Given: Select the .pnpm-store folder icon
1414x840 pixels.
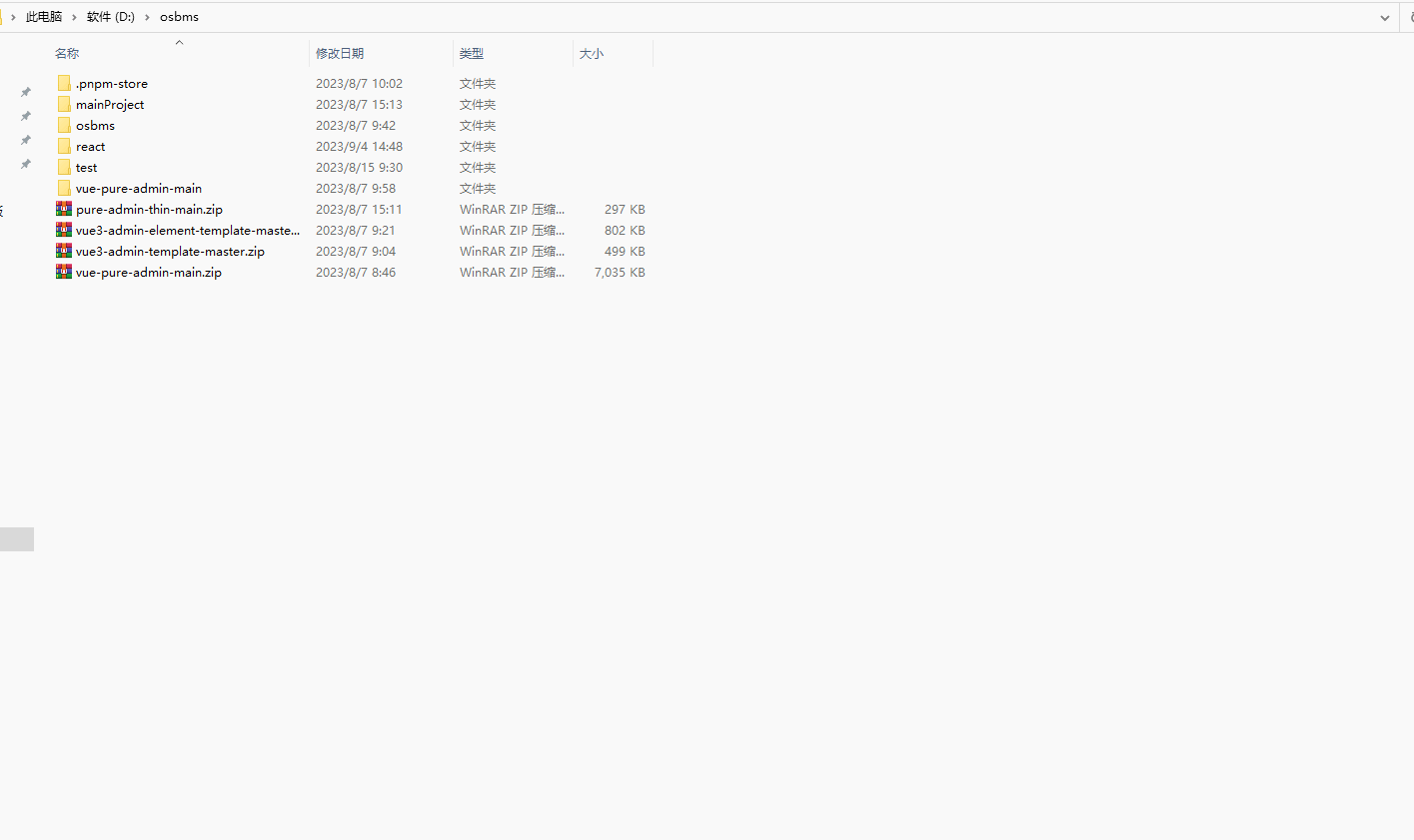Looking at the screenshot, I should tap(64, 83).
